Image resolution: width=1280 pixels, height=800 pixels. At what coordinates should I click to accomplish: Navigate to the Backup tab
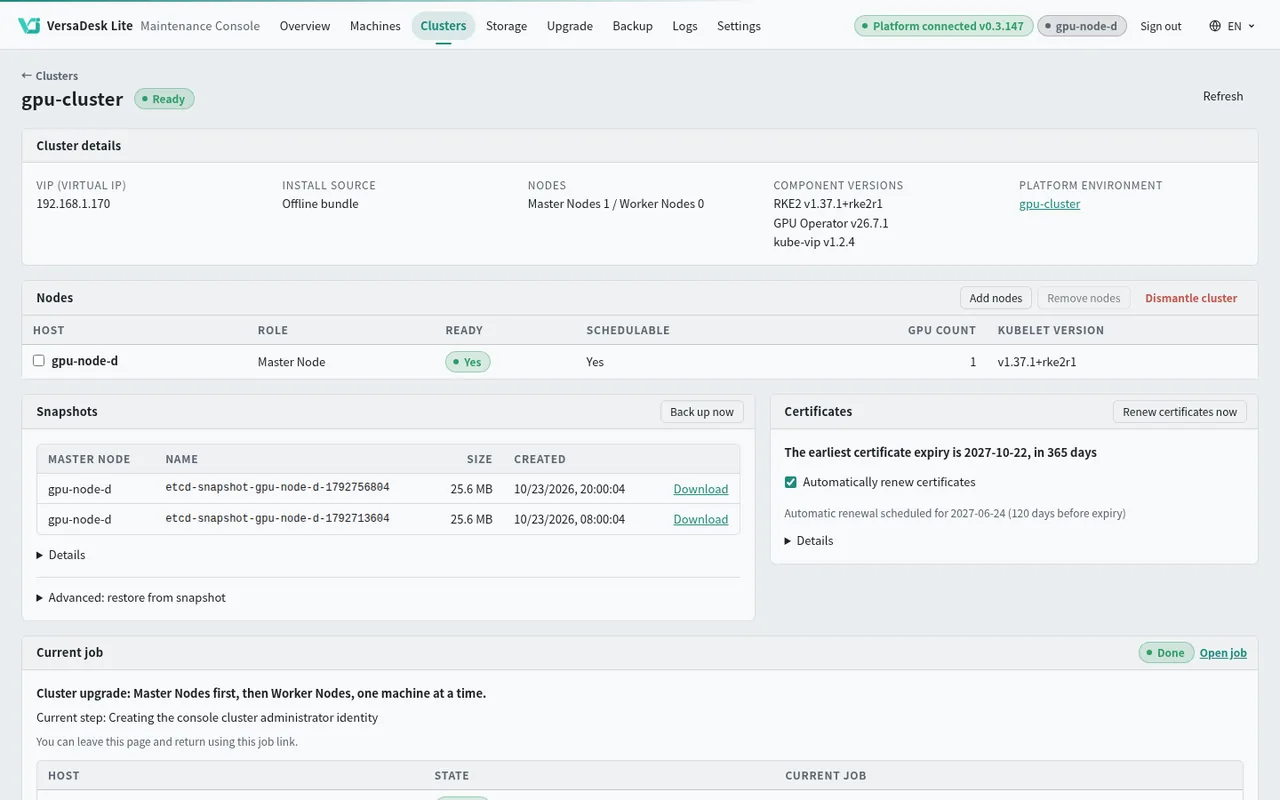click(632, 26)
